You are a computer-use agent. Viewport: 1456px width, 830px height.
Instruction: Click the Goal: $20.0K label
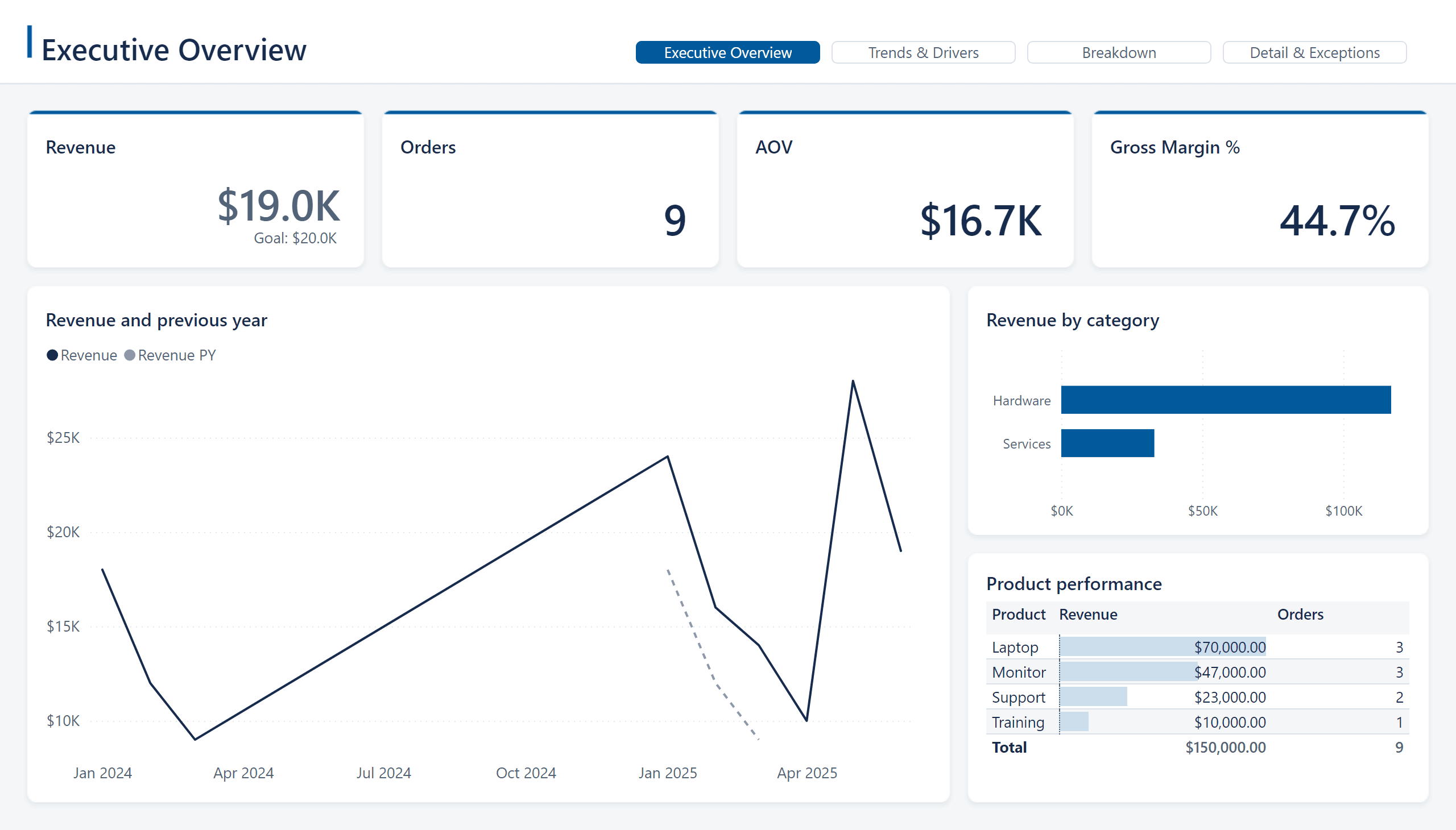295,238
